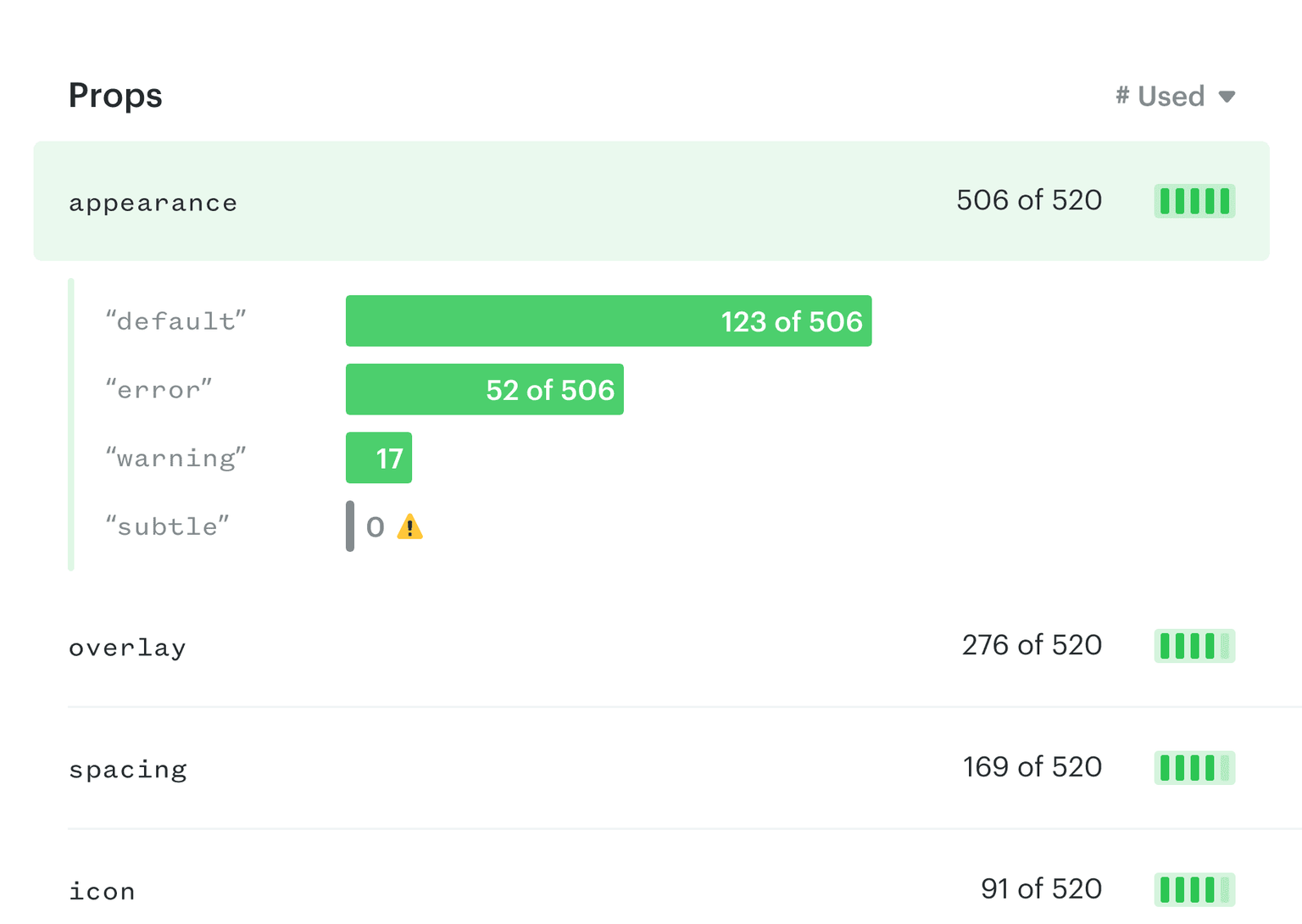The image size is (1302, 924).
Task: Click the Props heading
Action: click(x=115, y=95)
